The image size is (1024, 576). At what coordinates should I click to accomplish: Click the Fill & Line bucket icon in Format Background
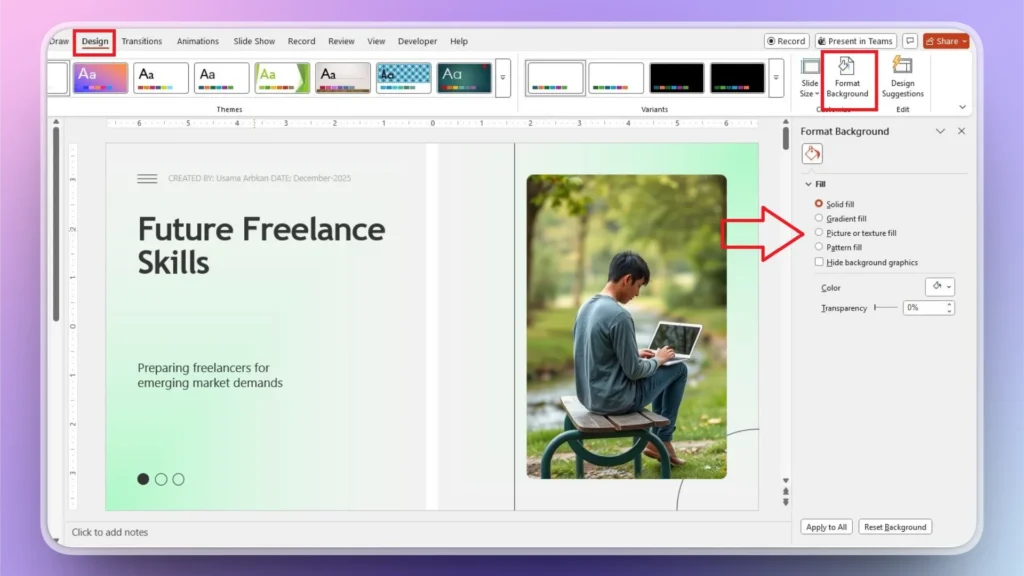pos(812,153)
